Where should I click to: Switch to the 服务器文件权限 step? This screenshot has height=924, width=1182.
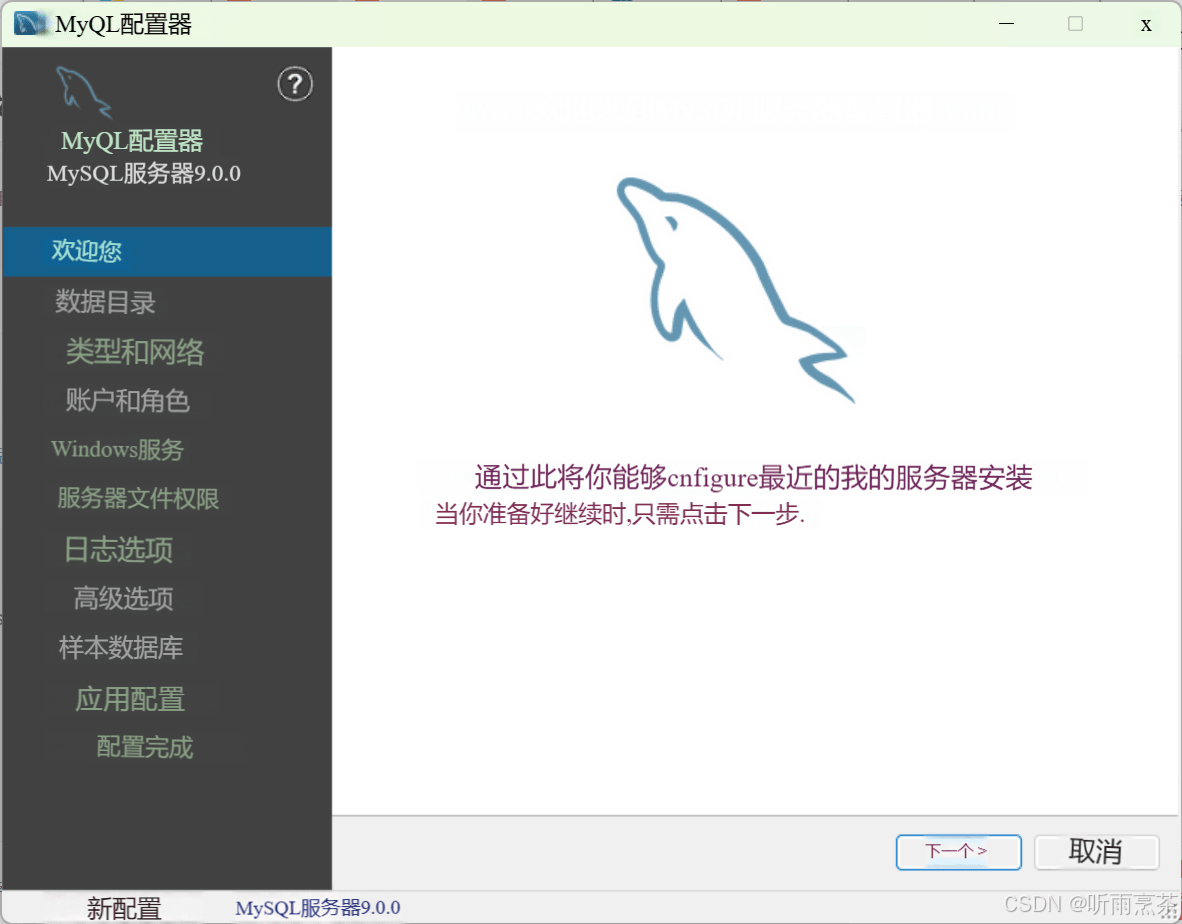click(138, 498)
